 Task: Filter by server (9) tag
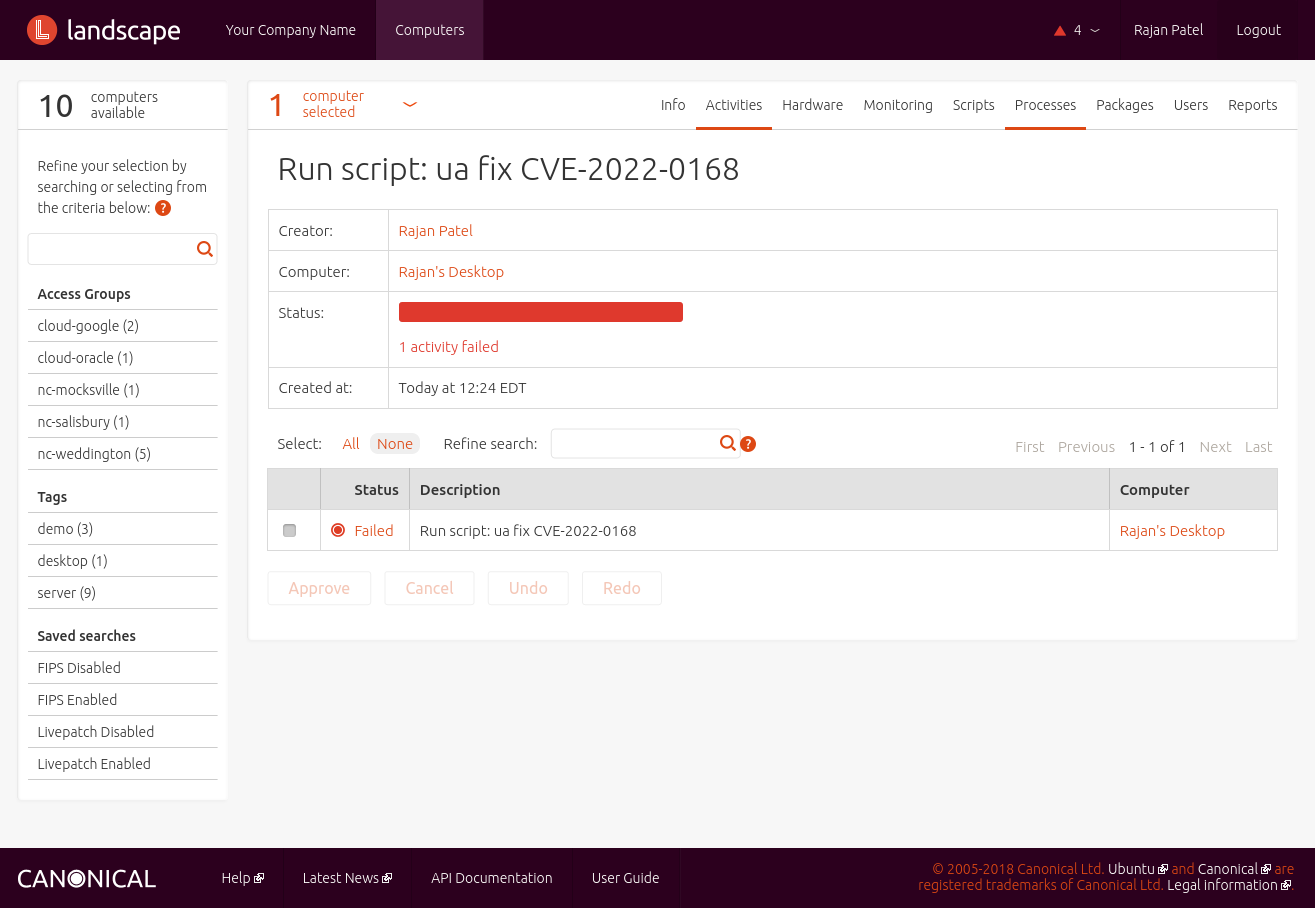pyautogui.click(x=67, y=593)
